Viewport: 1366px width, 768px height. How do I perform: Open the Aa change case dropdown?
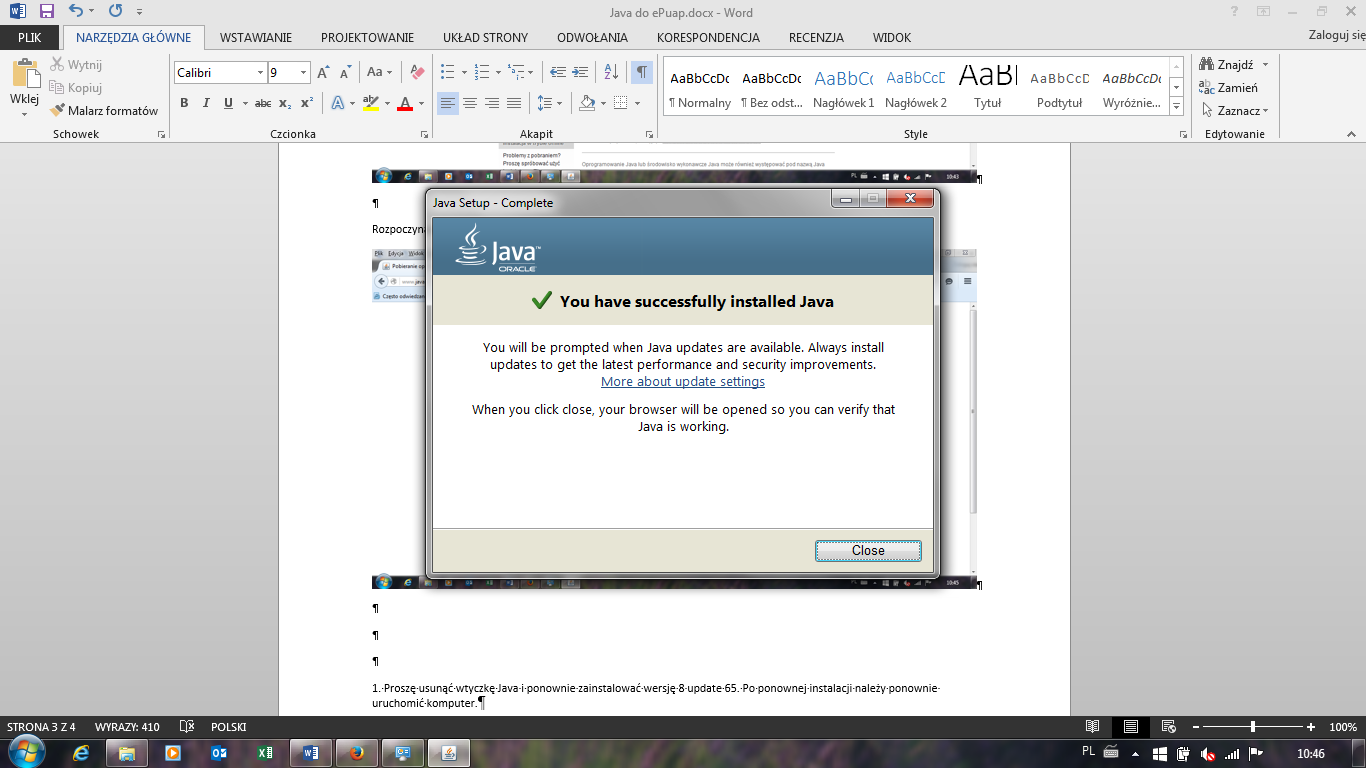coord(380,73)
